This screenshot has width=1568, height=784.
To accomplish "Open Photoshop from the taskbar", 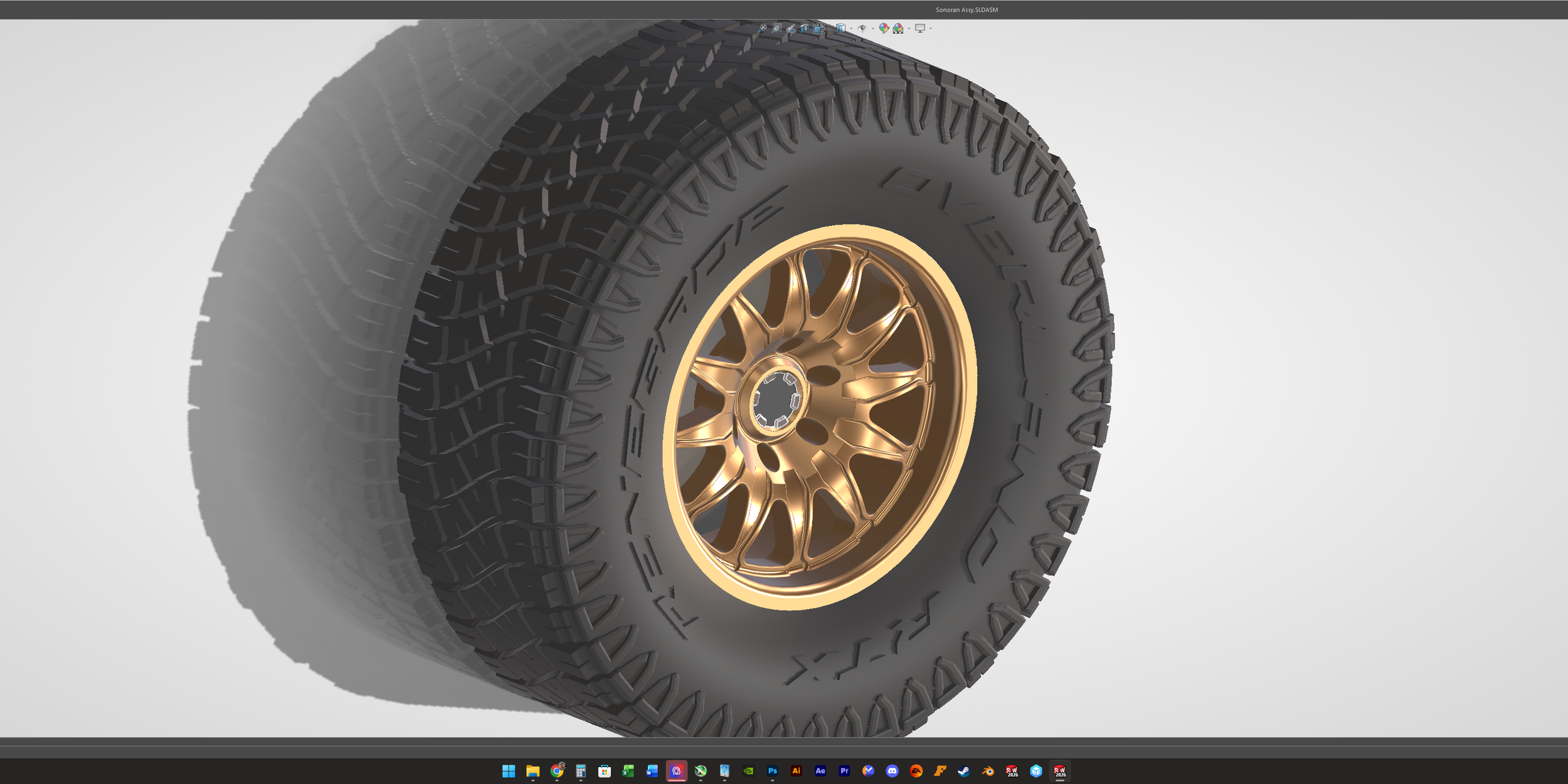I will (772, 771).
